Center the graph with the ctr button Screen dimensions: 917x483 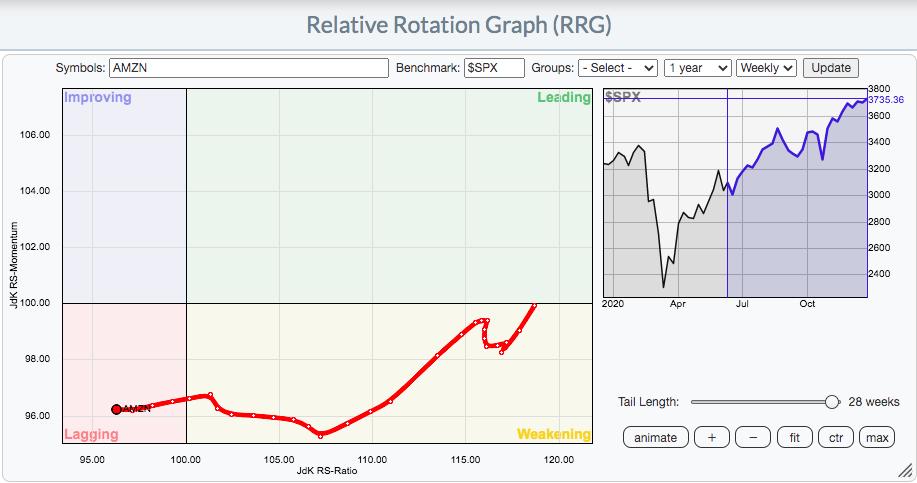pyautogui.click(x=835, y=438)
